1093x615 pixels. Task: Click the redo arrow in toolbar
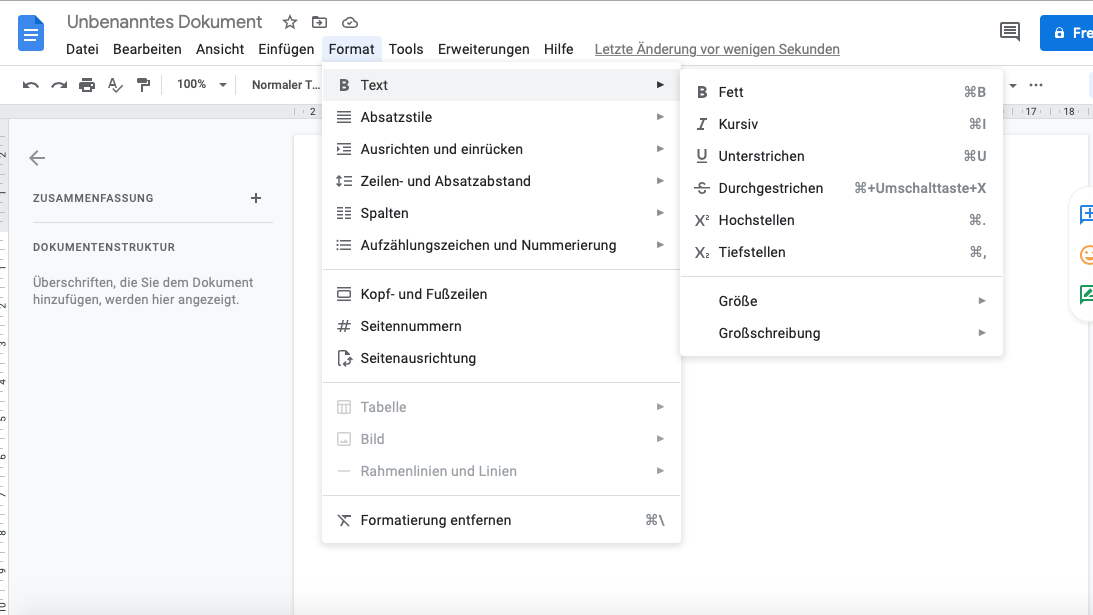tap(59, 85)
